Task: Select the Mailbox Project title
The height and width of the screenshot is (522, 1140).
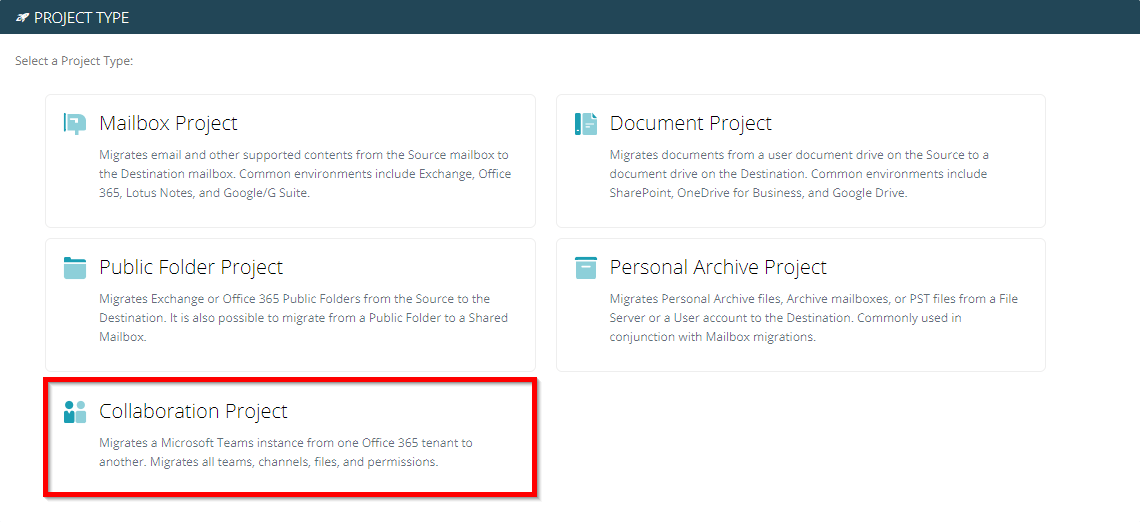Action: (168, 124)
